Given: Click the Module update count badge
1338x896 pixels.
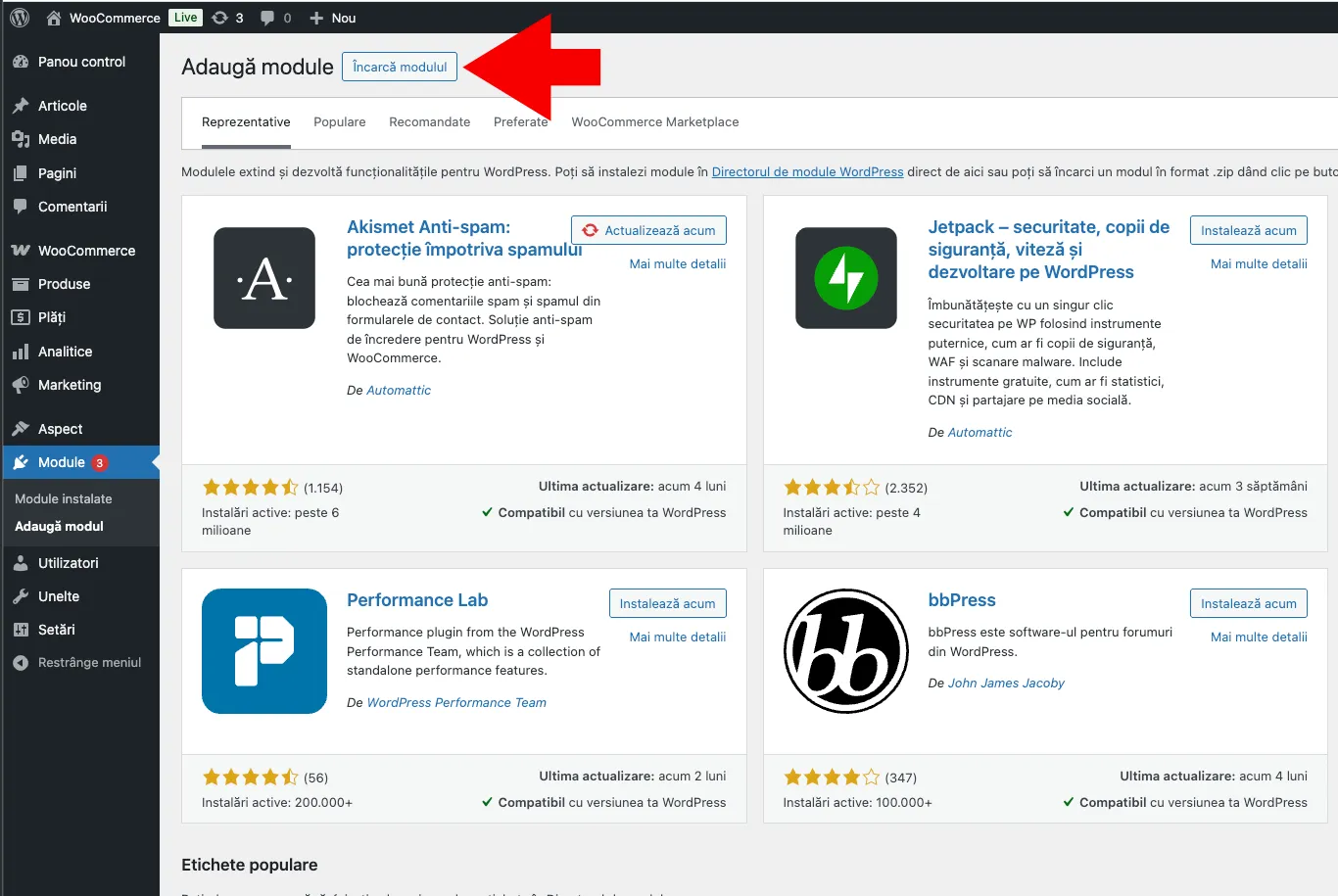Looking at the screenshot, I should (x=100, y=463).
